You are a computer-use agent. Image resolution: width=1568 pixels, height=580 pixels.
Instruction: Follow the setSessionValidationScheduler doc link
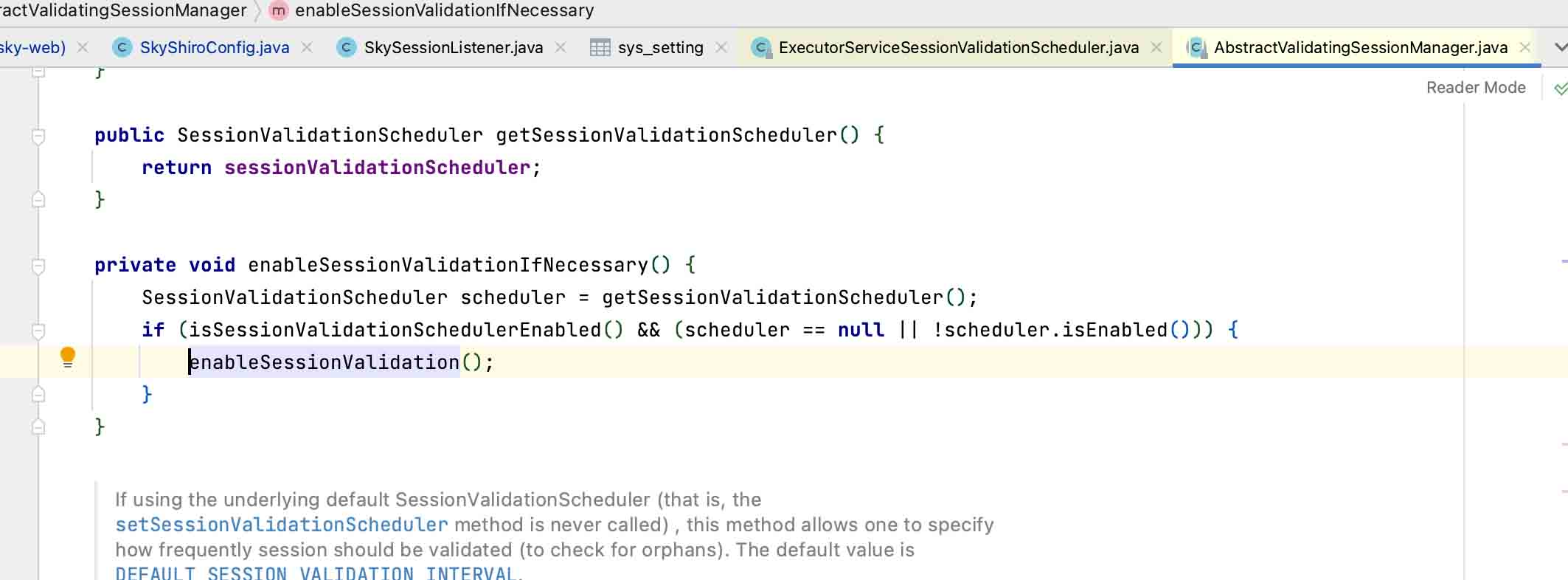[281, 525]
